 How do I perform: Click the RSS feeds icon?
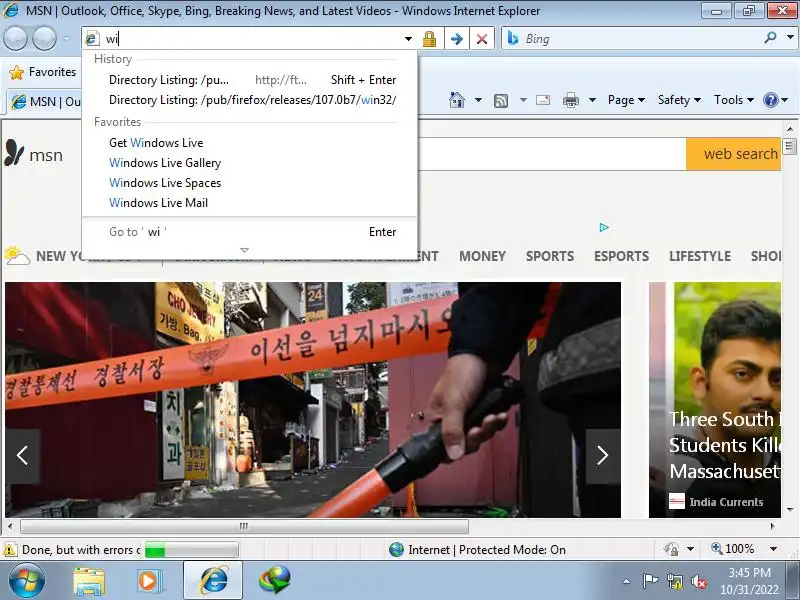(x=501, y=101)
